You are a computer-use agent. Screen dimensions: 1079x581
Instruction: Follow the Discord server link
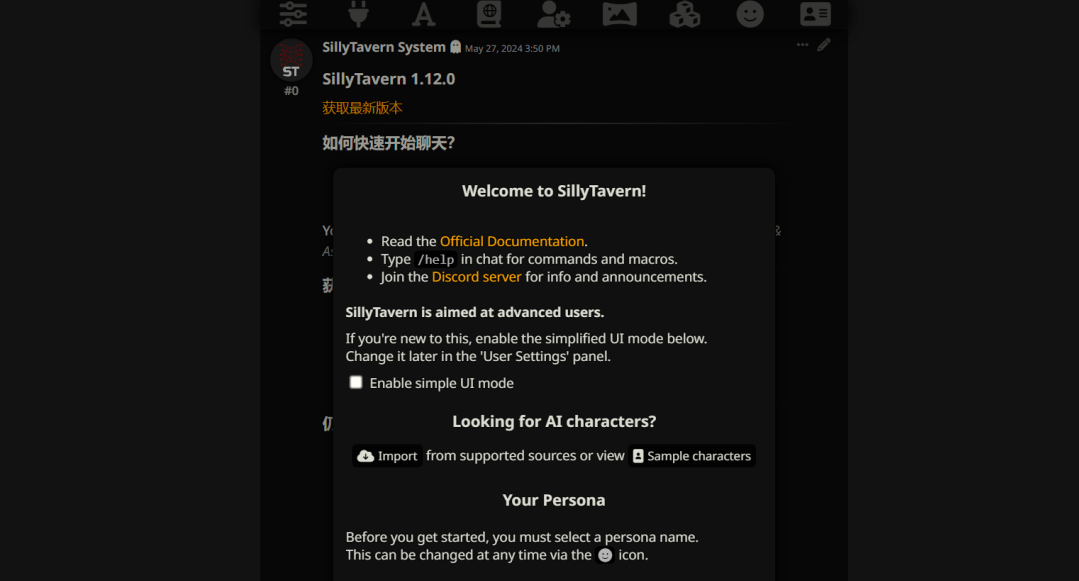click(477, 277)
